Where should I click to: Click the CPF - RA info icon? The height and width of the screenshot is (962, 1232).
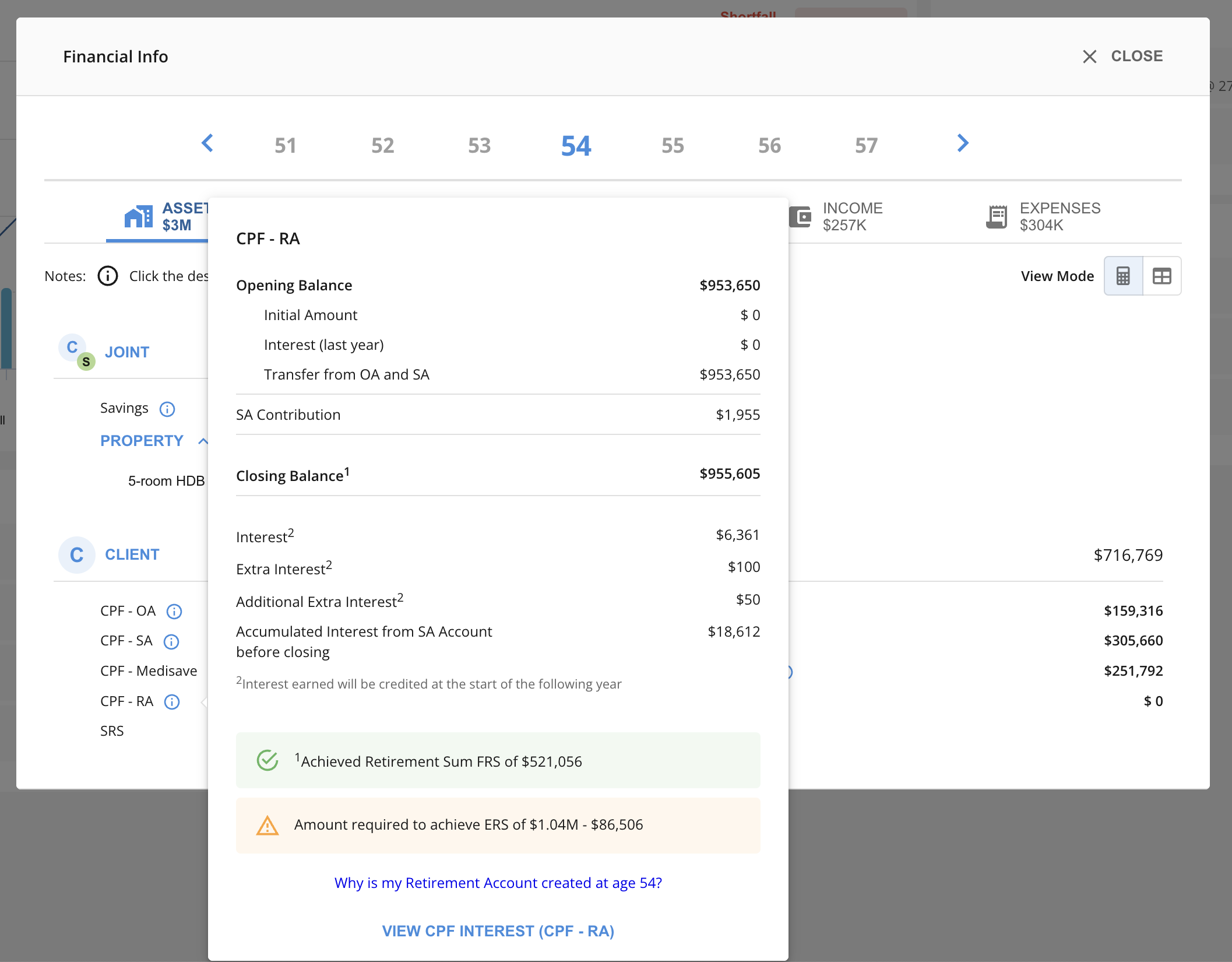coord(172,702)
